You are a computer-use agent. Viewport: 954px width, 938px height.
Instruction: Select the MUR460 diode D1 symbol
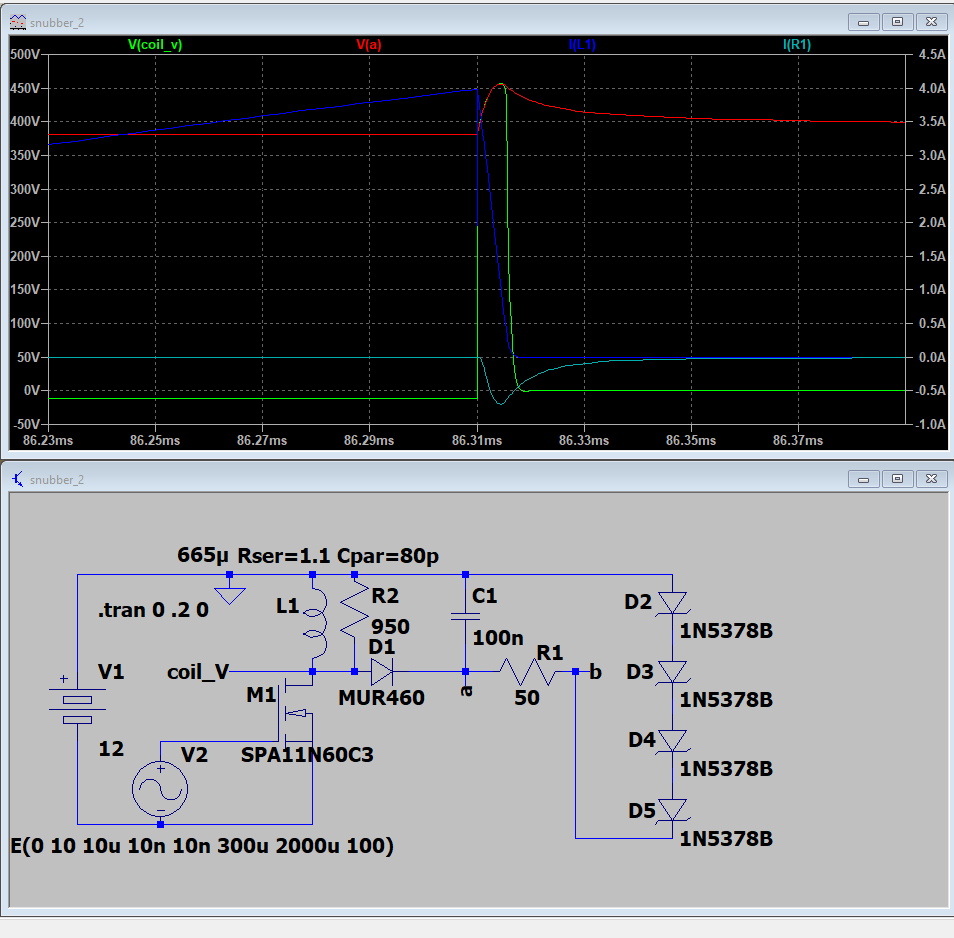(382, 671)
